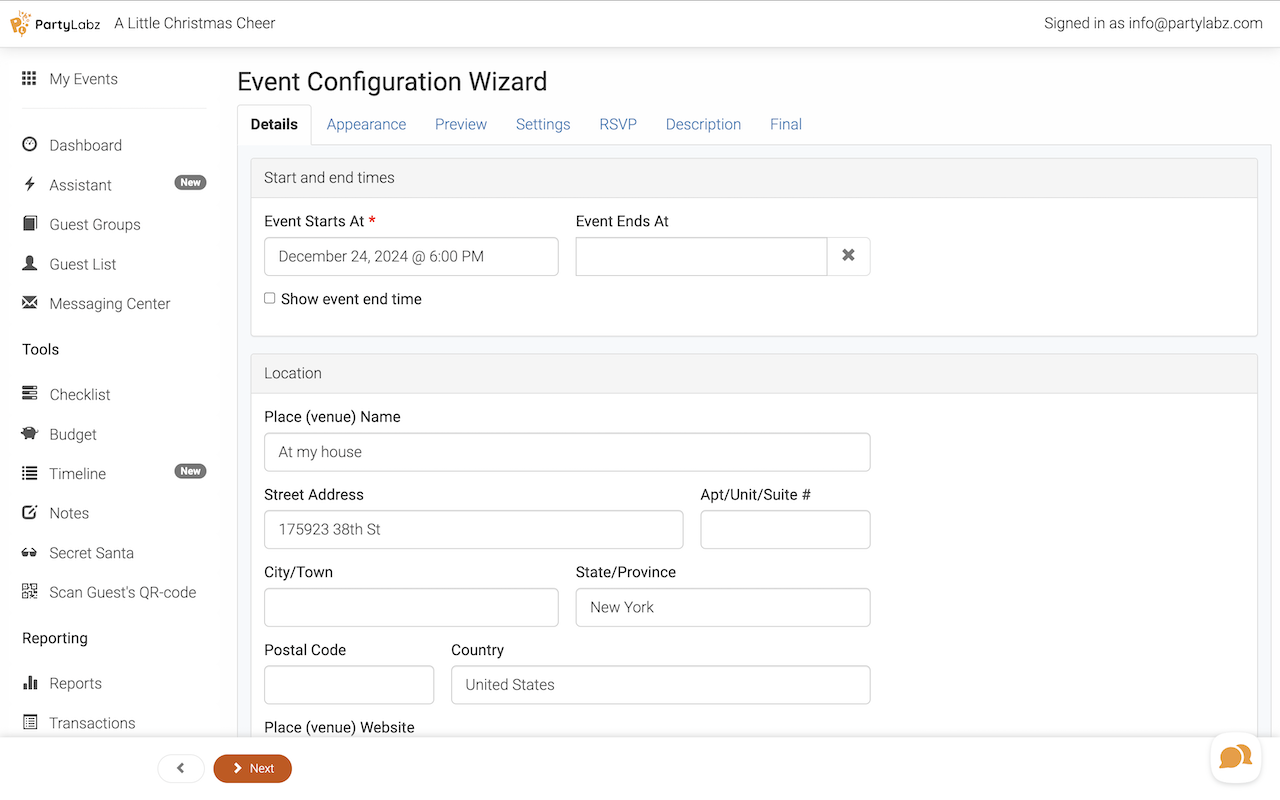The width and height of the screenshot is (1280, 800).
Task: Click the orange Next button
Action: click(252, 768)
